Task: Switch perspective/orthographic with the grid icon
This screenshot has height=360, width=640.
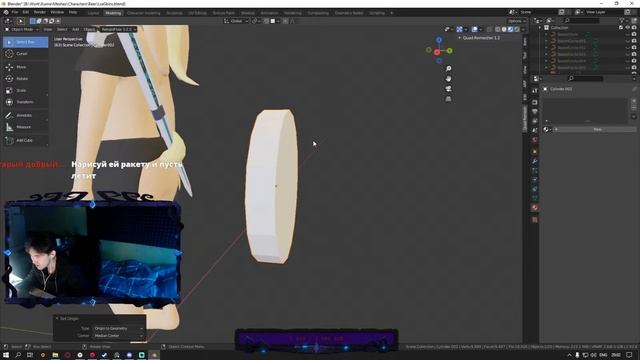Action: click(x=448, y=99)
